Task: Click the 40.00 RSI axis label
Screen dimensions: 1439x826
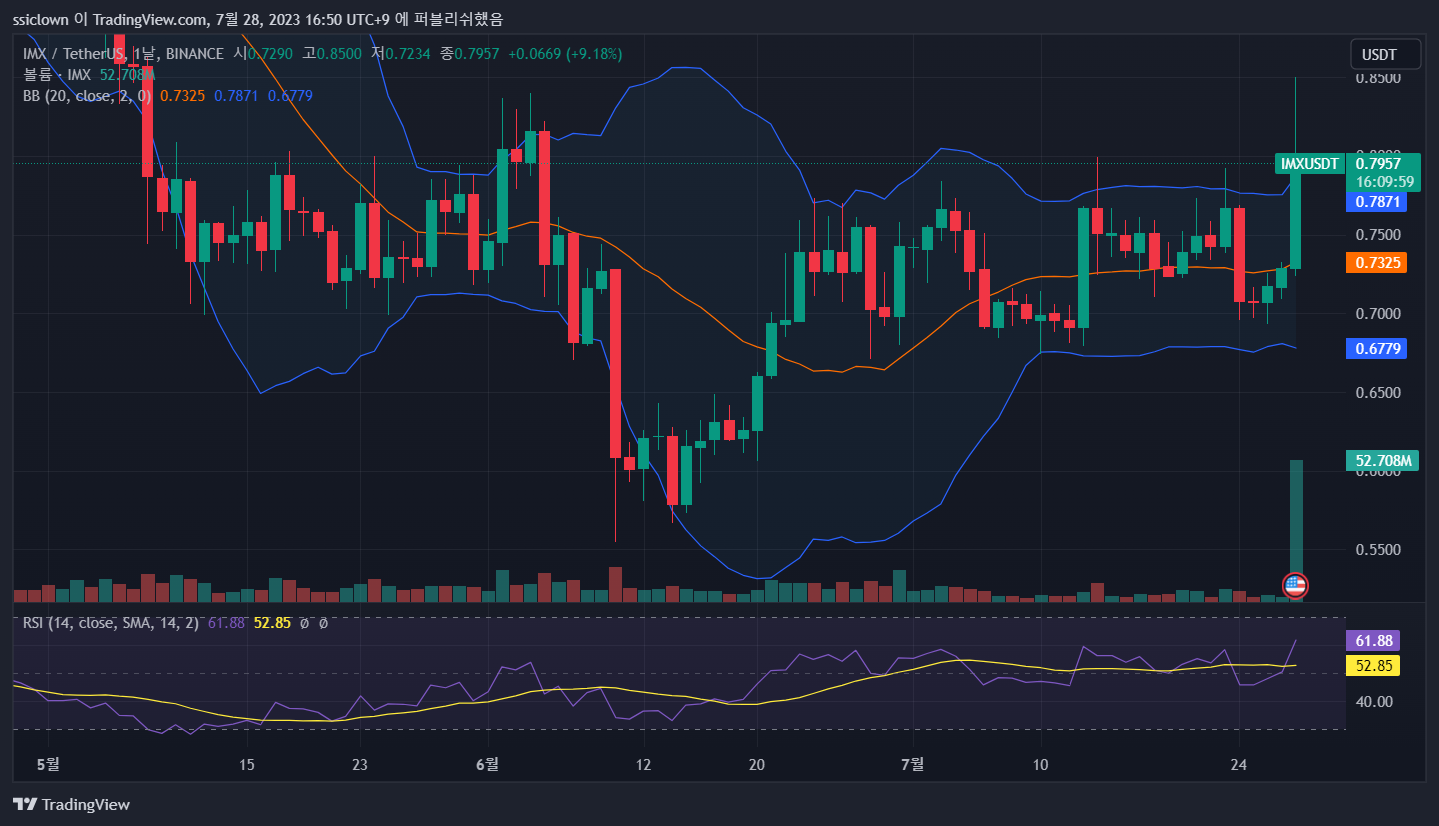Action: tap(1375, 701)
